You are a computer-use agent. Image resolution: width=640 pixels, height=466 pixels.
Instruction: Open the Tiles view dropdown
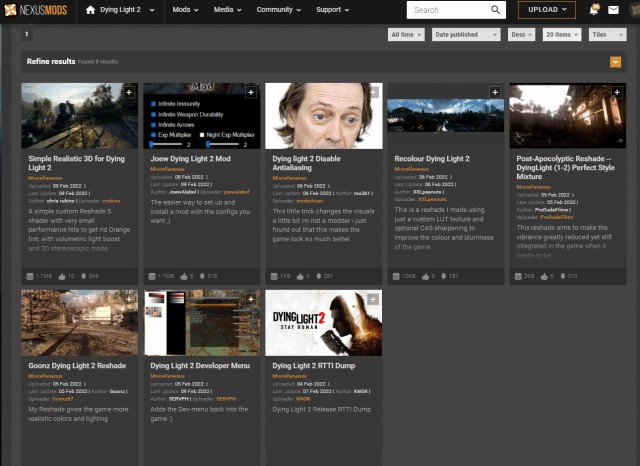pos(607,35)
